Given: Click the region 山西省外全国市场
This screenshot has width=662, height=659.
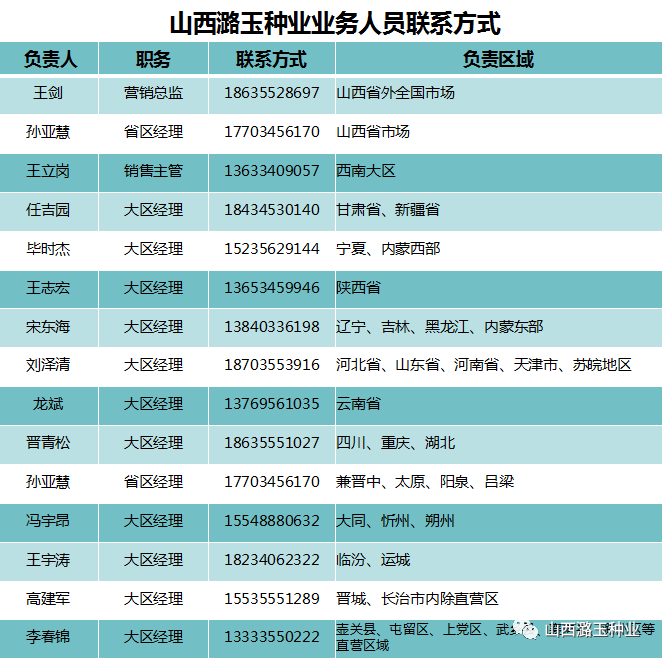Looking at the screenshot, I should [395, 93].
